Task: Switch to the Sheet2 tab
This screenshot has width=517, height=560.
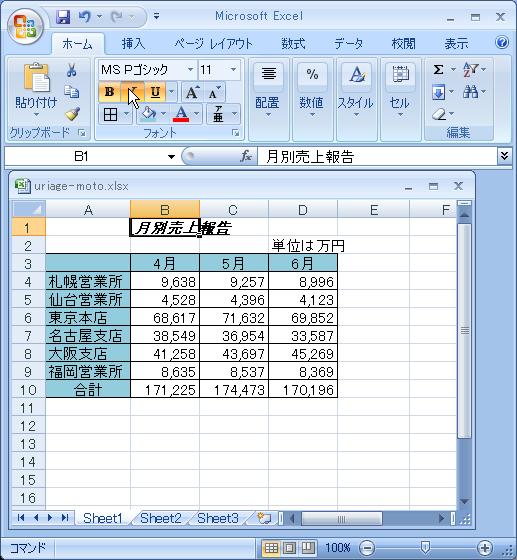Action: pyautogui.click(x=161, y=518)
